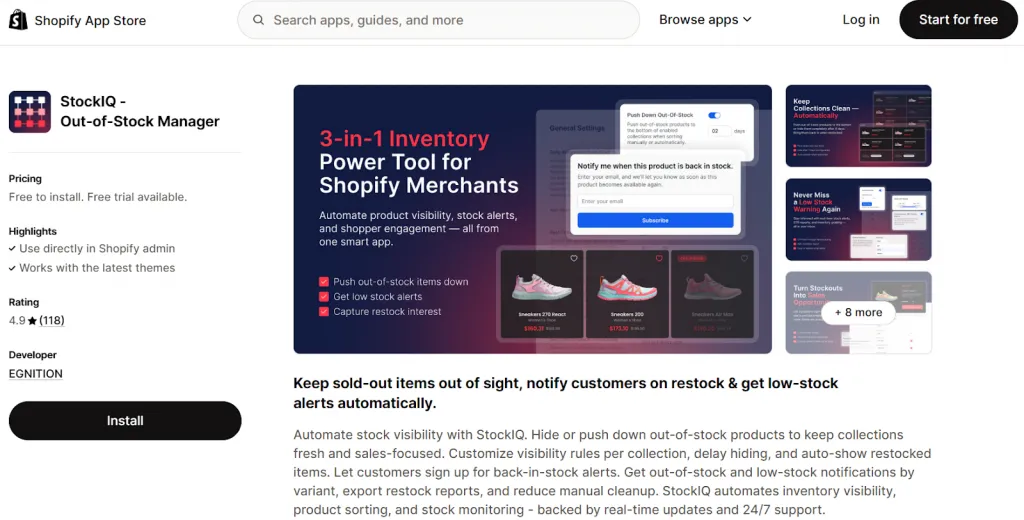Click the StockIQ app icon

(30, 112)
